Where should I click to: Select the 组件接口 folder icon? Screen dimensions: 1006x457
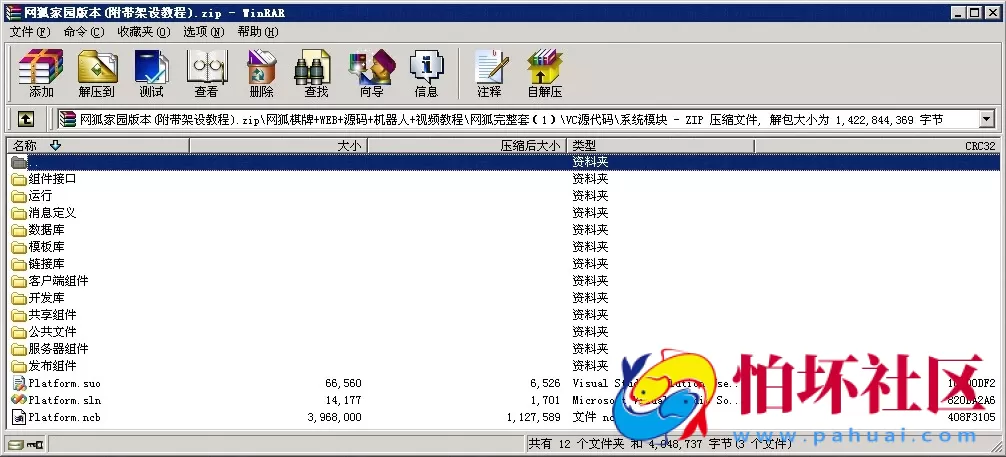click(19, 179)
